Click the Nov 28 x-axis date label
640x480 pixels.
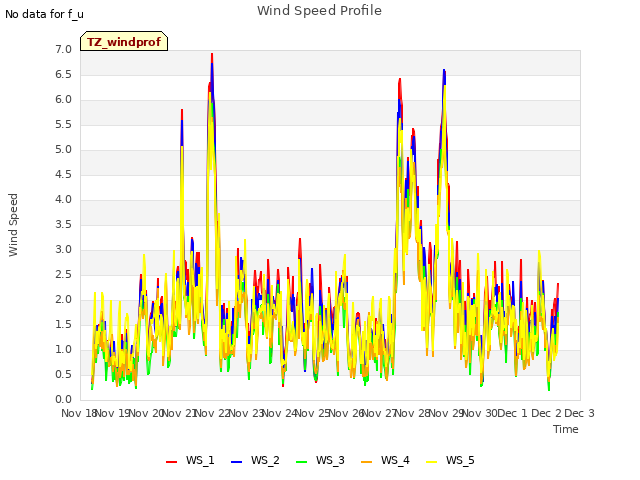coord(413,413)
